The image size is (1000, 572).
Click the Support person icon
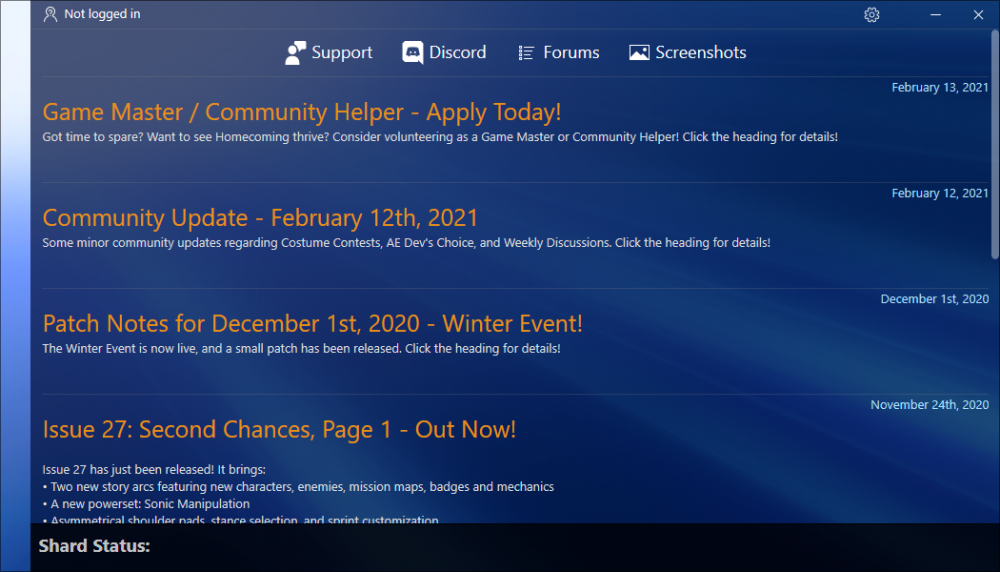pyautogui.click(x=295, y=53)
